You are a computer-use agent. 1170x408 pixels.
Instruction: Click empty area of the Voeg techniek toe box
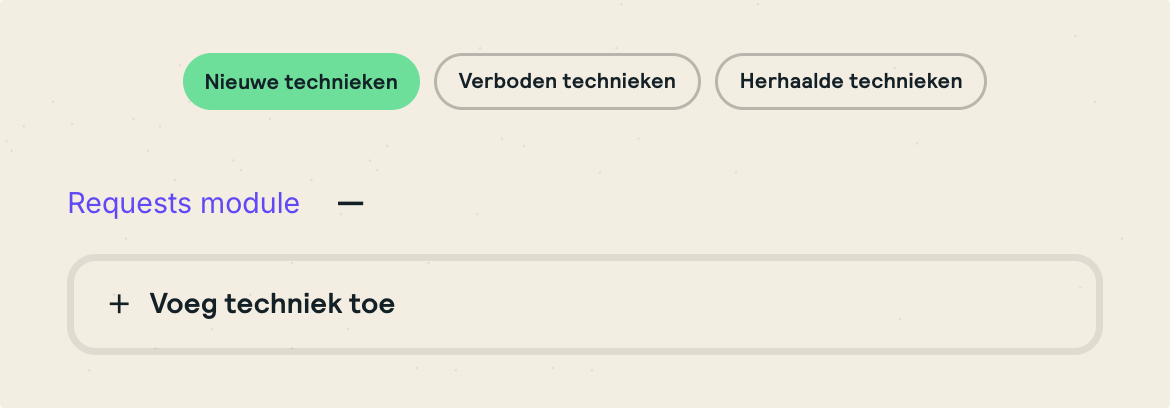tap(750, 304)
